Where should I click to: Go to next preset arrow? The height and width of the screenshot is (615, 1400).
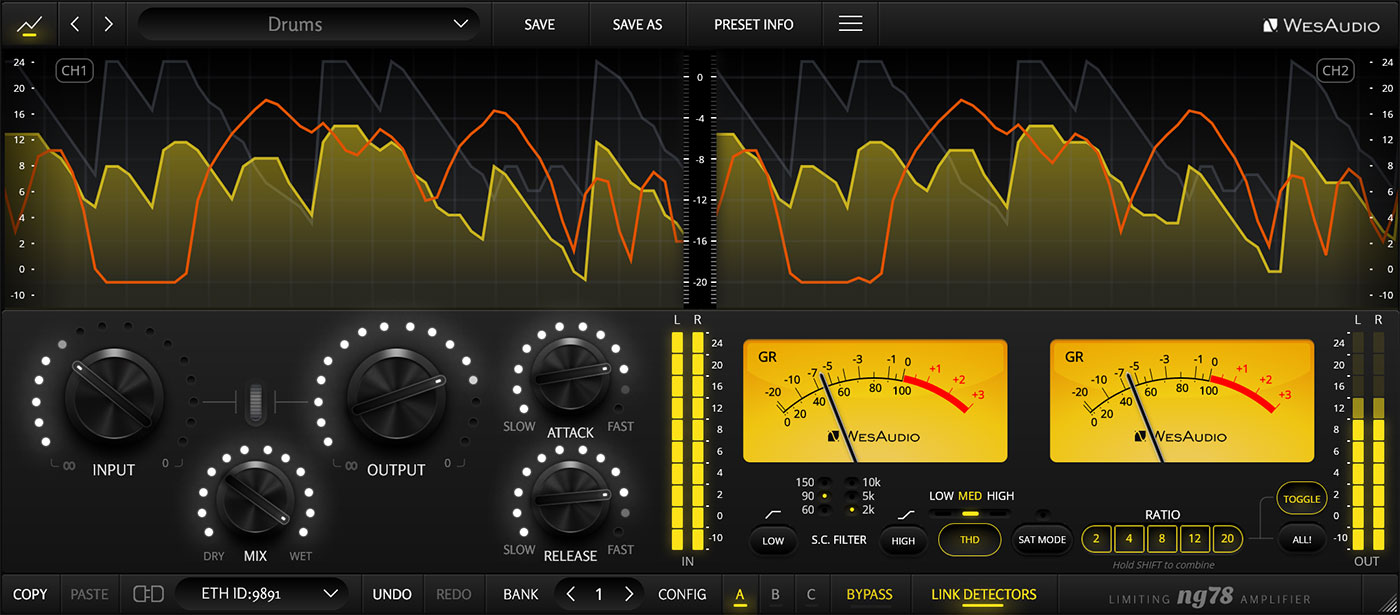point(108,24)
